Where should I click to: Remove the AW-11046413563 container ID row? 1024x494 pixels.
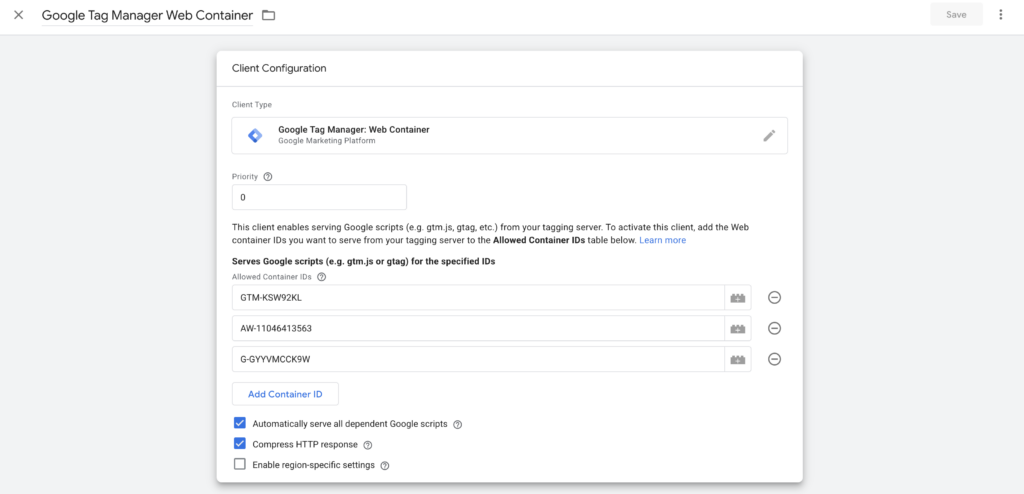pos(775,328)
